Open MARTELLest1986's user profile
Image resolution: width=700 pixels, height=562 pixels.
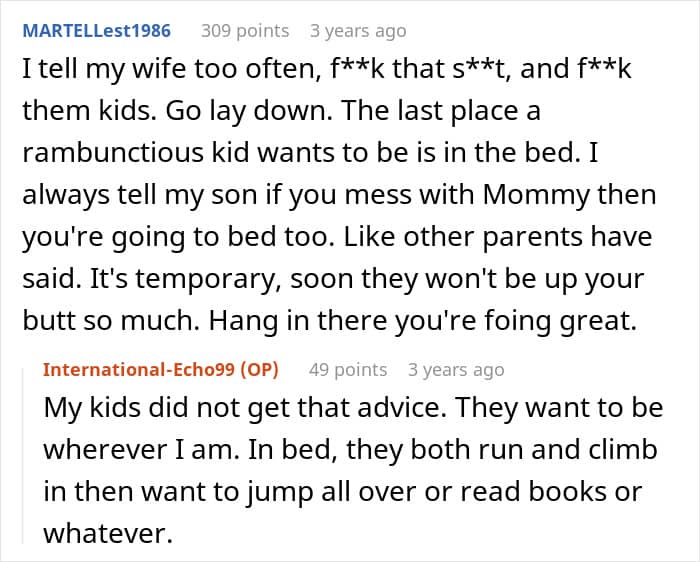pos(96,31)
